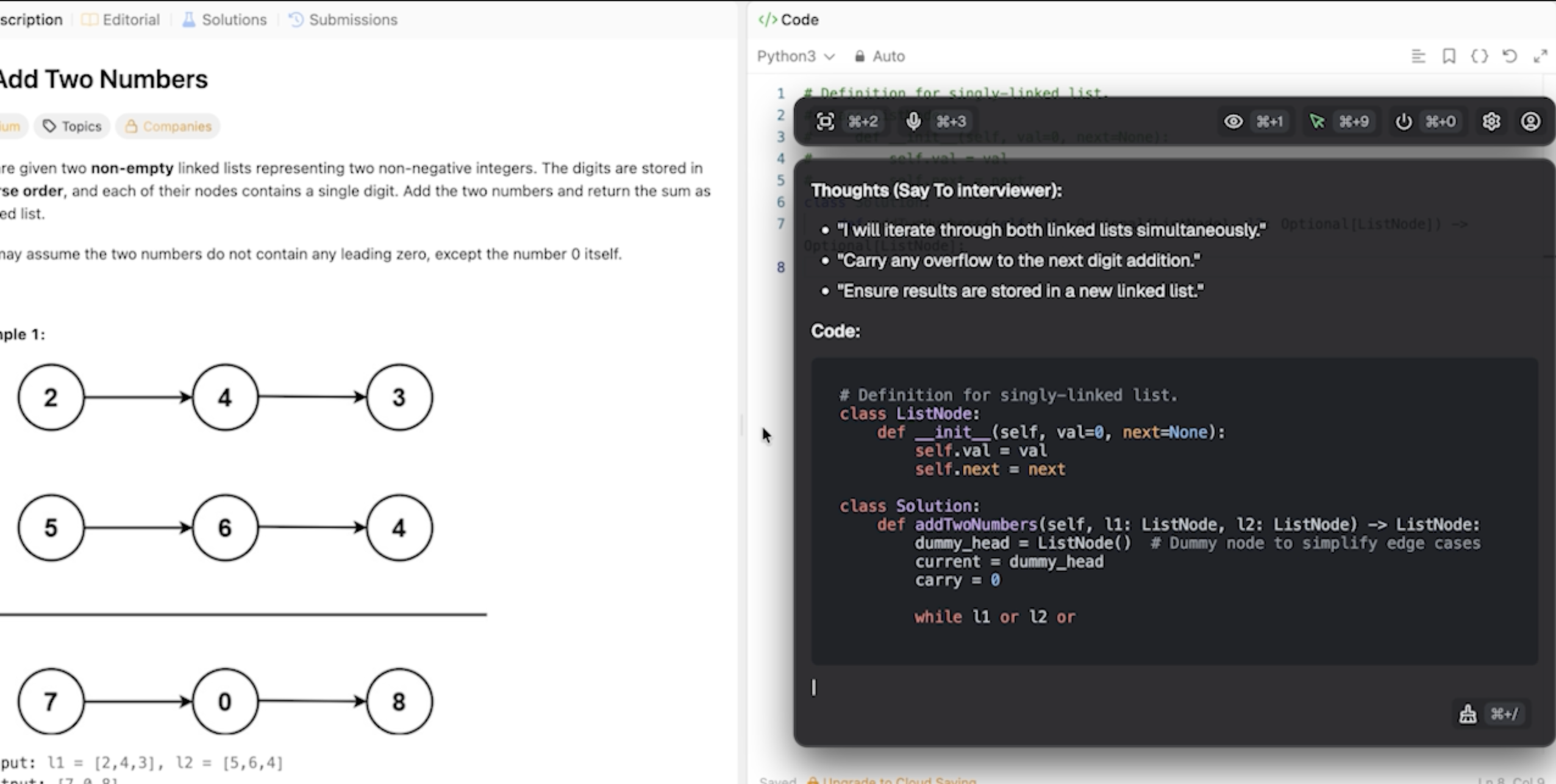Click the bookmark icon above the code editor
This screenshot has width=1556, height=784.
click(x=1448, y=56)
